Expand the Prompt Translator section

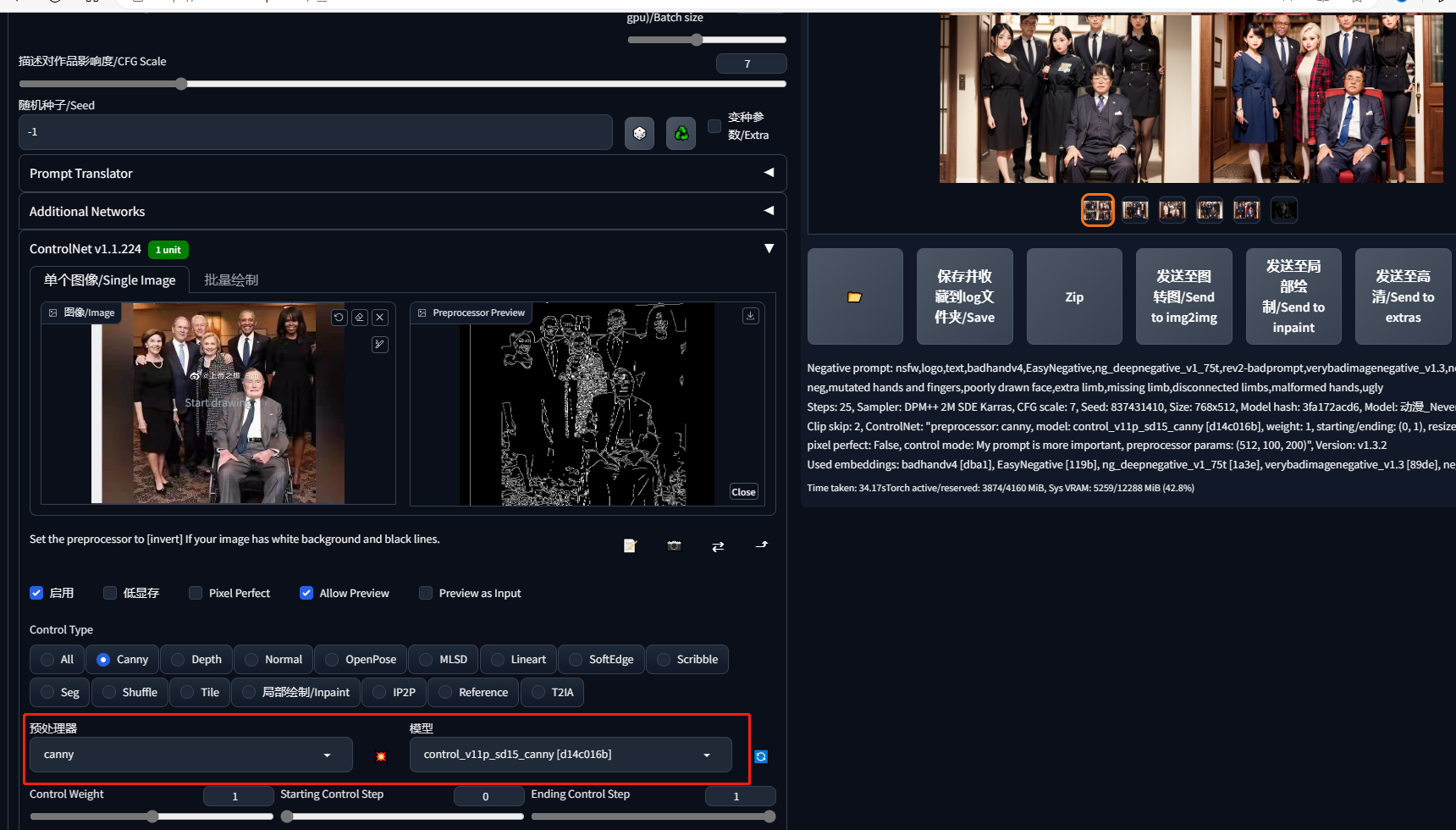click(403, 173)
